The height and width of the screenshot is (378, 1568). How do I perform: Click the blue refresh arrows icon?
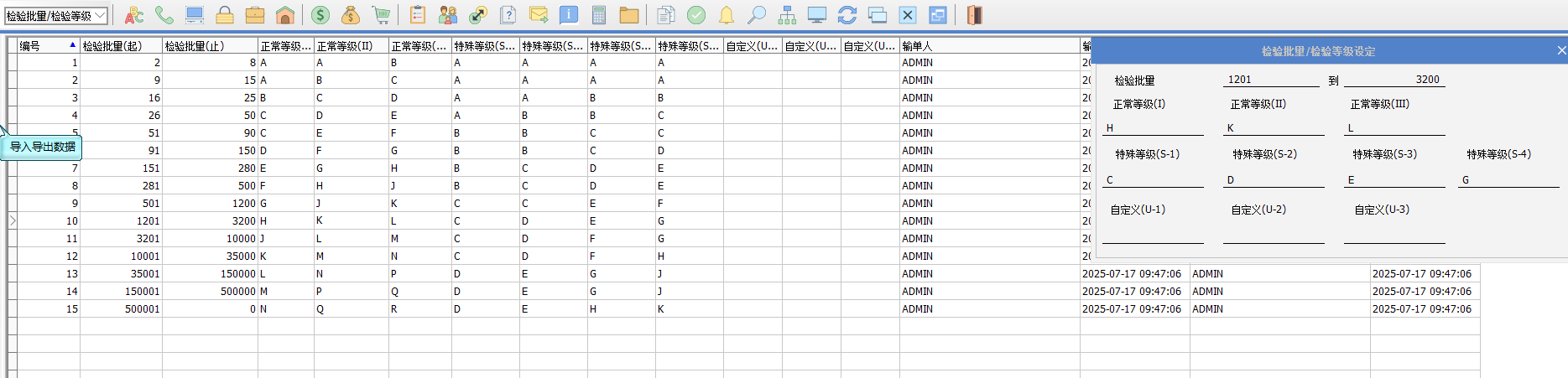click(847, 15)
